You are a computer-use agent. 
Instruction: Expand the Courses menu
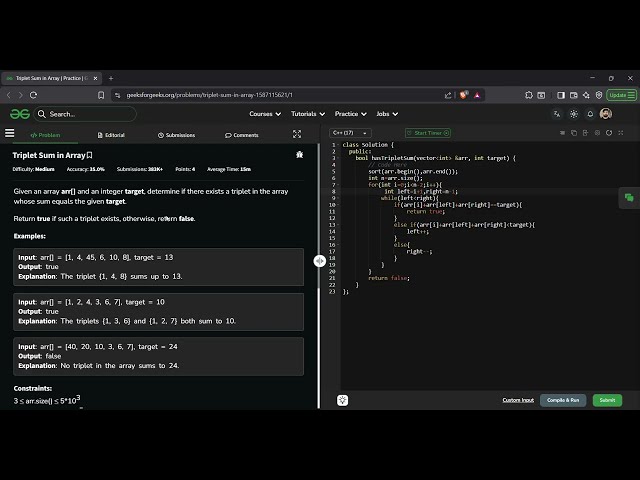[x=265, y=114]
